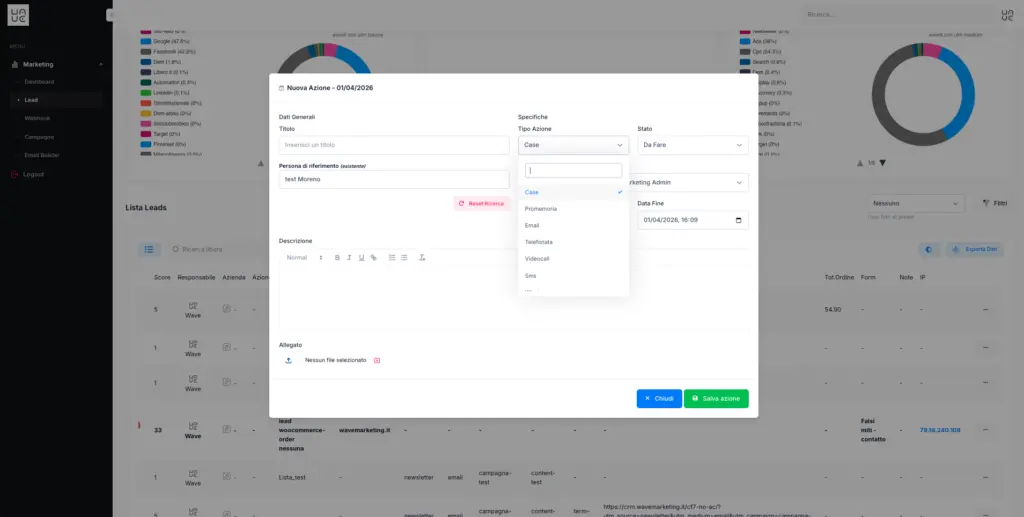Open the three-dot menu for the Lista_test row

point(985,477)
